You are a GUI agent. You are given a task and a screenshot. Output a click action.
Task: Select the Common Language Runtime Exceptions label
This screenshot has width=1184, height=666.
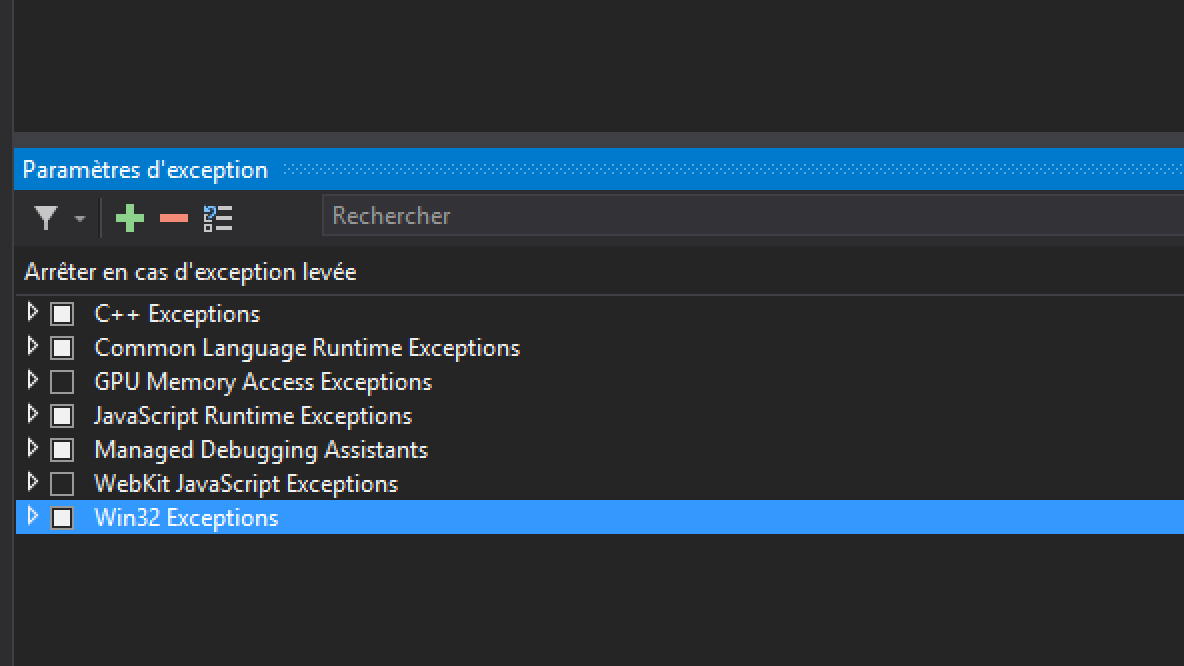click(x=307, y=348)
